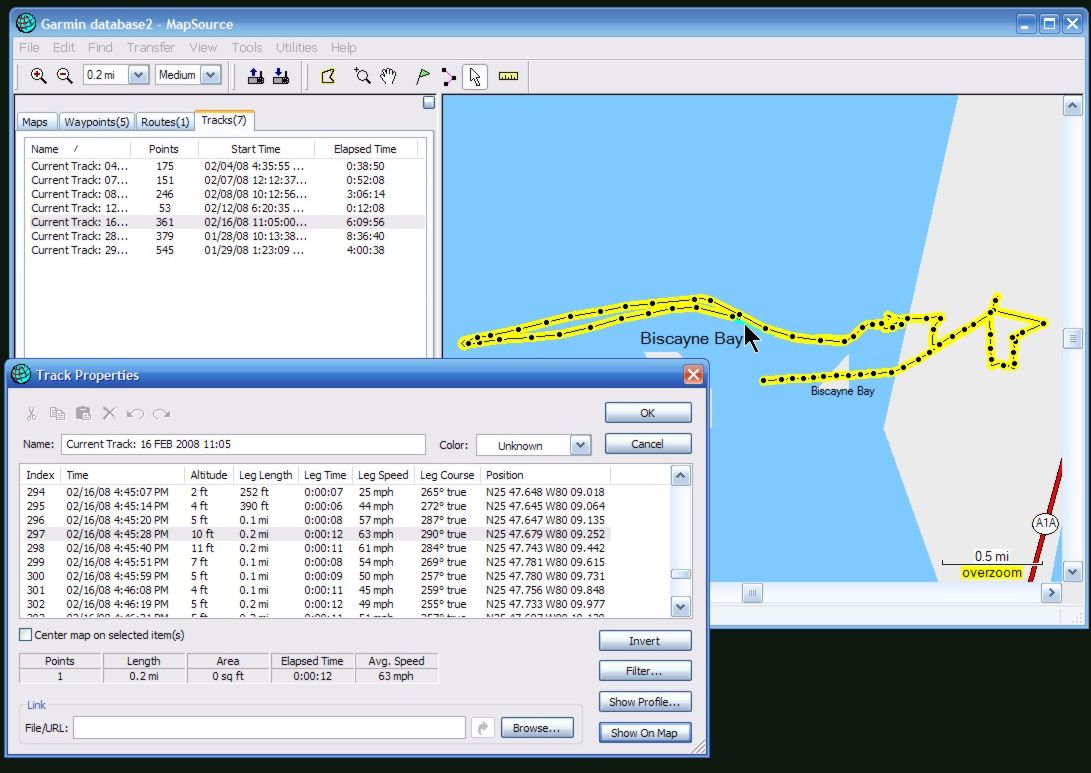Click the Delete X icon in Track Properties
1091x773 pixels.
109,413
